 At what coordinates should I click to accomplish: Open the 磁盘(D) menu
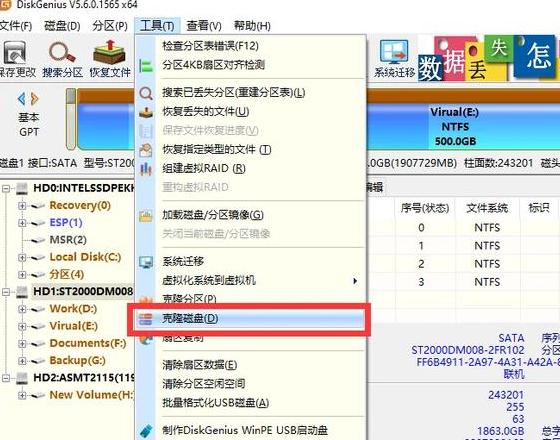62,26
